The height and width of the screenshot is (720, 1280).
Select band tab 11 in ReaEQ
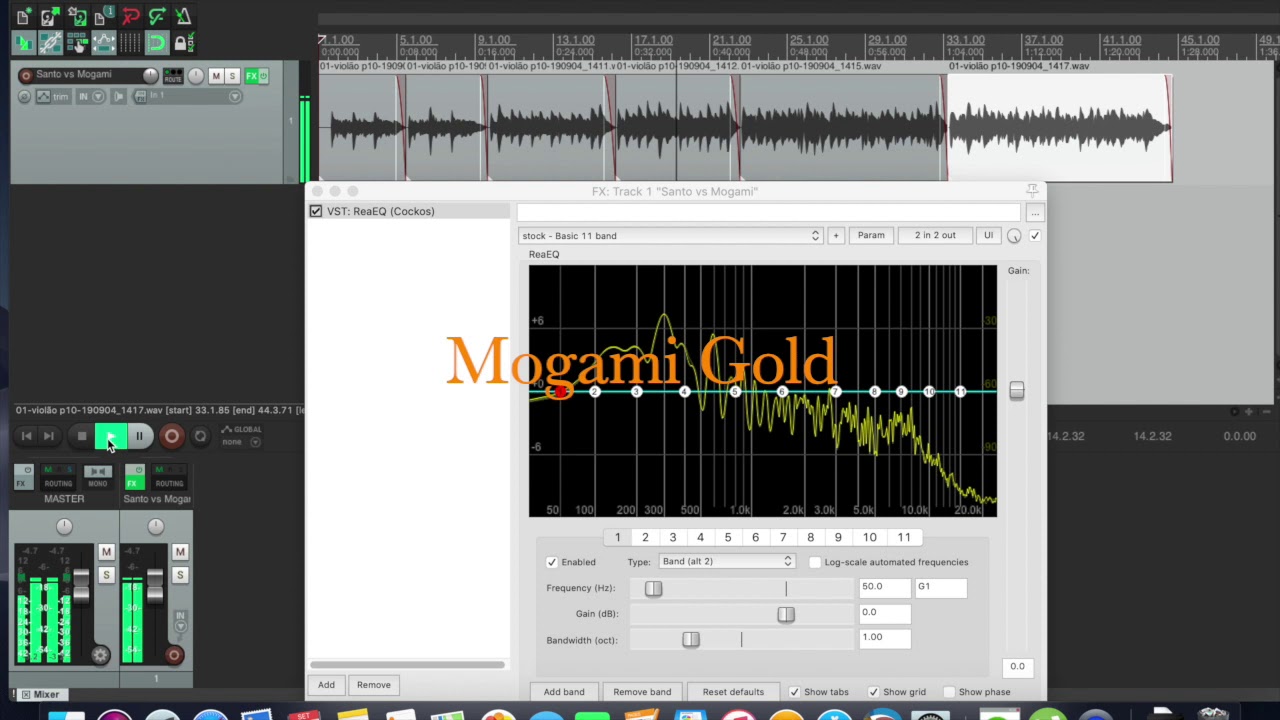904,537
